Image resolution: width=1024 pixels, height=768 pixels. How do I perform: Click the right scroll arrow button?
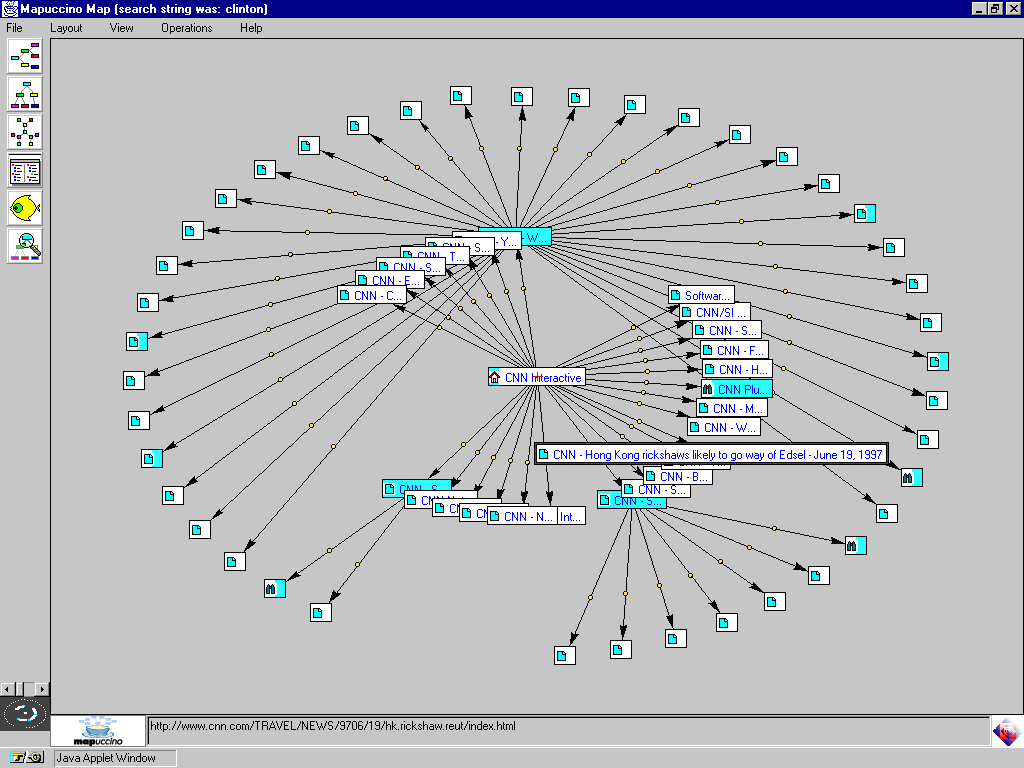coord(42,689)
